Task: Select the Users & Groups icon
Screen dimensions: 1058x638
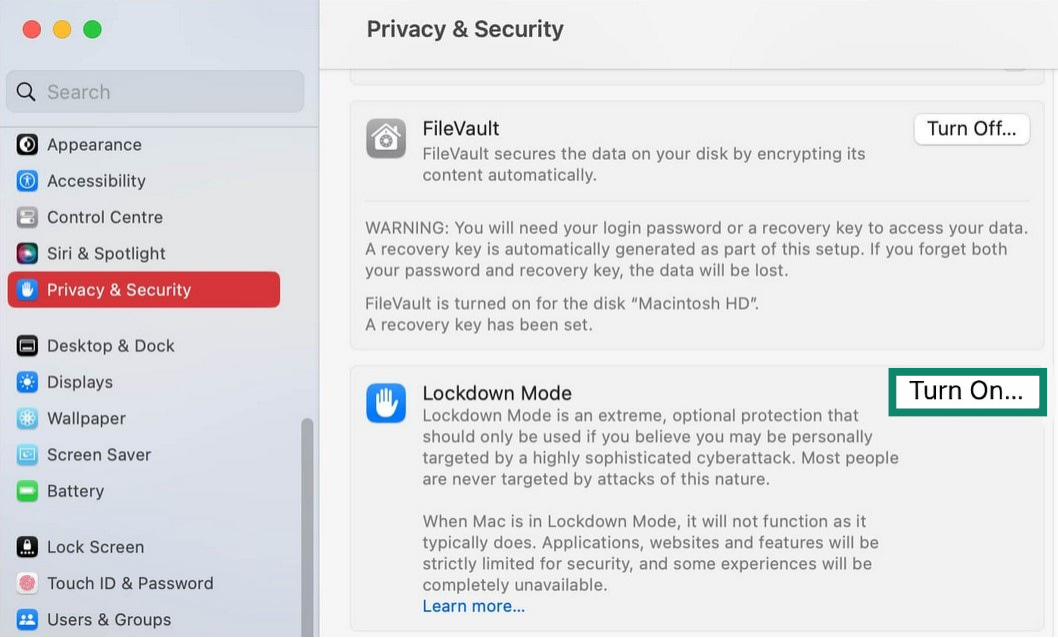Action: tap(27, 619)
